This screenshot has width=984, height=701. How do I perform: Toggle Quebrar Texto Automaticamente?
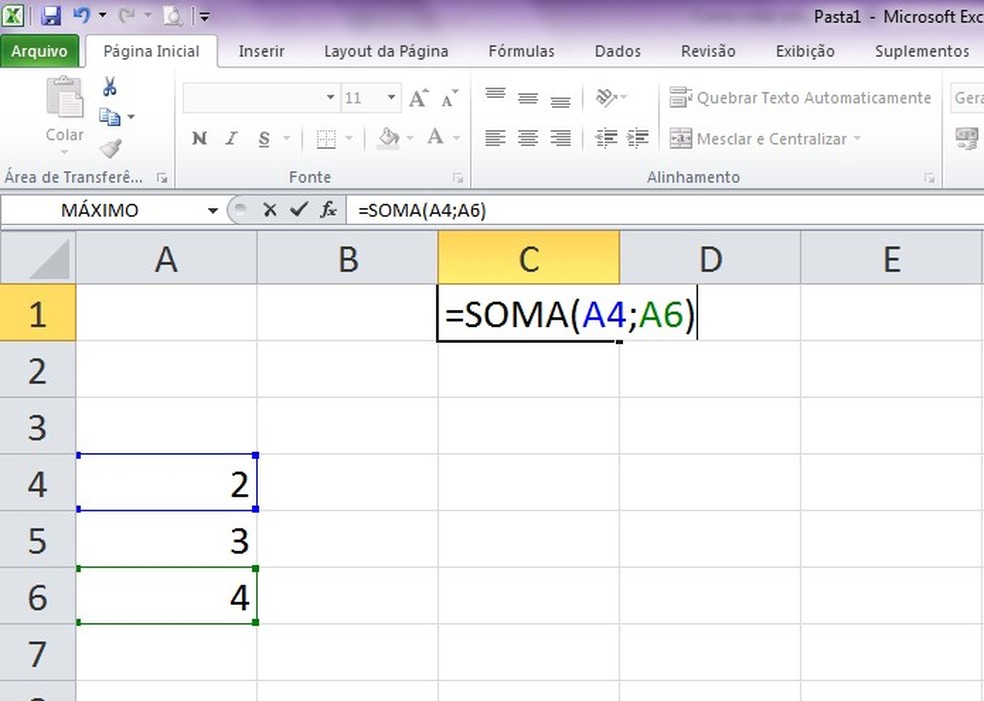coord(800,98)
